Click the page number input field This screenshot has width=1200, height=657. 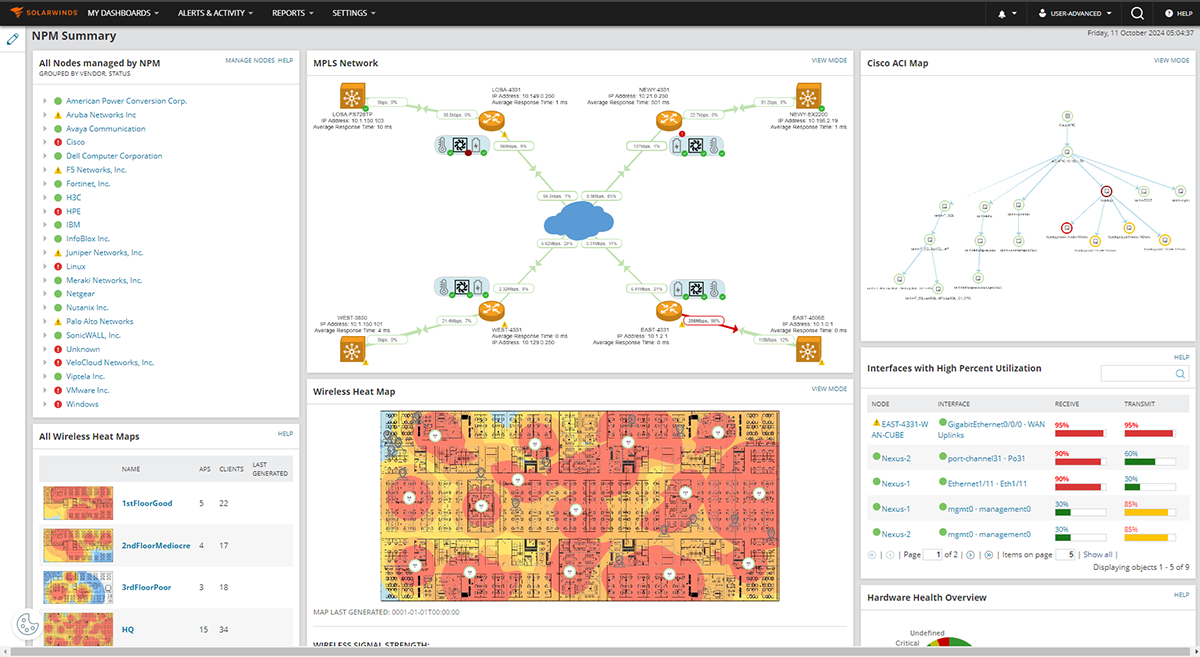[933, 554]
